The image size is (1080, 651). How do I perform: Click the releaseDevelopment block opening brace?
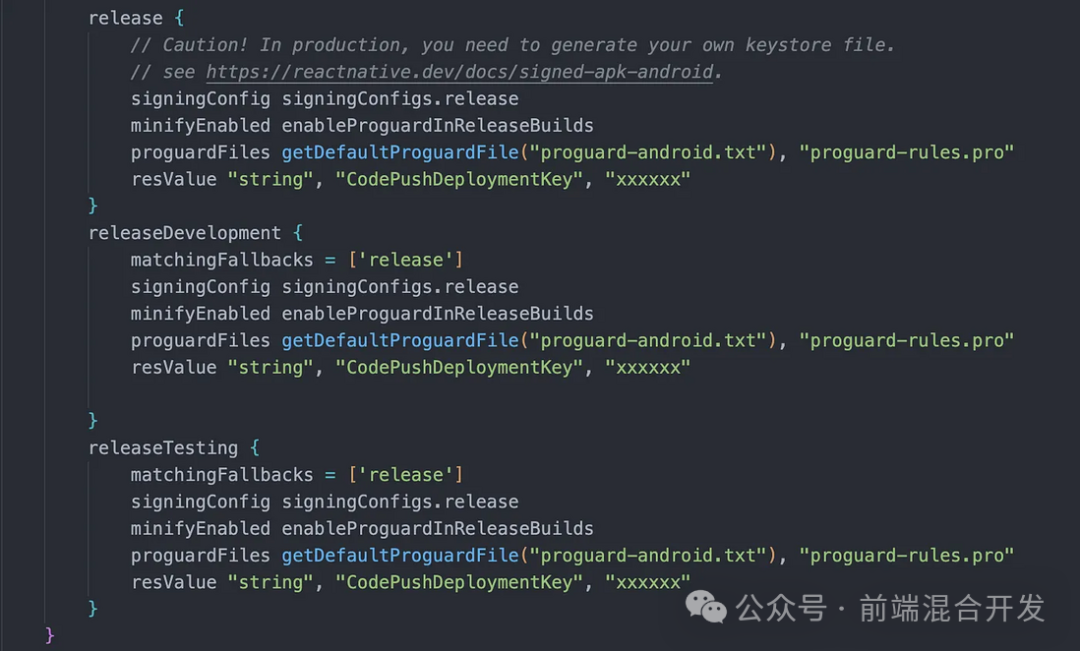pyautogui.click(x=298, y=233)
